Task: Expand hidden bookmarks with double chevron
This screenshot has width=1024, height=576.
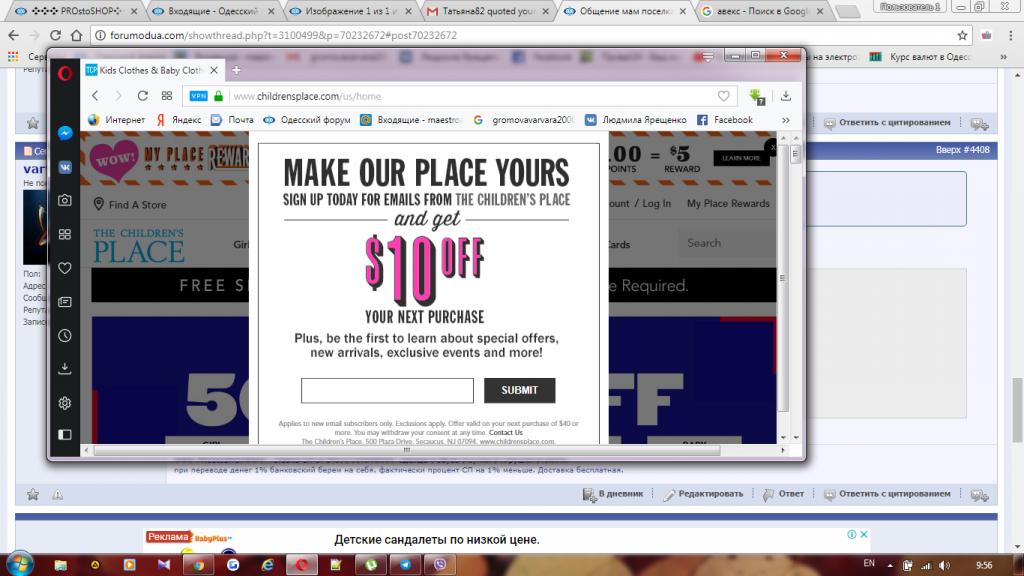Action: 785,120
